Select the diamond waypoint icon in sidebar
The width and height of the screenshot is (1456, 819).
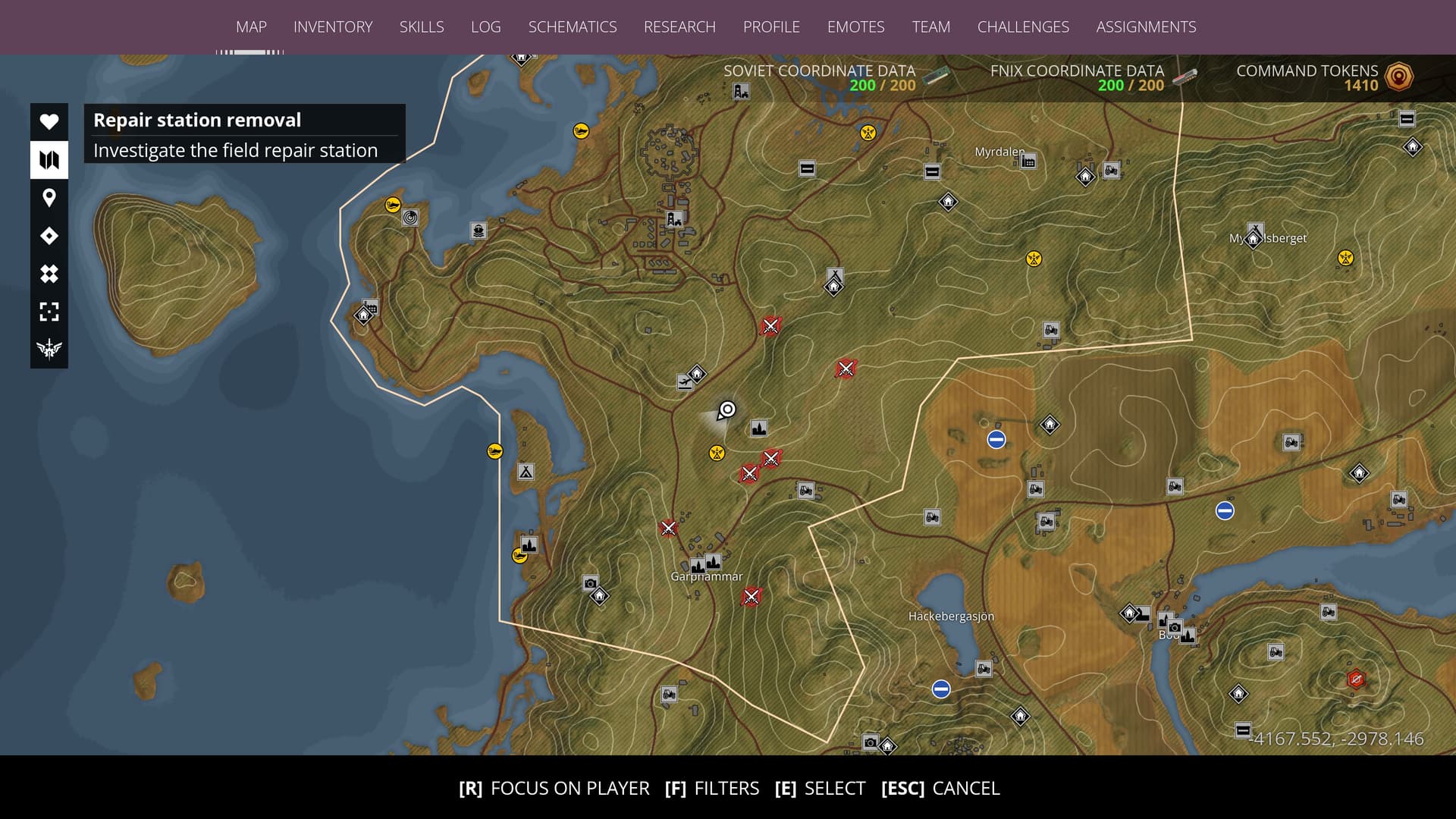coord(49,236)
